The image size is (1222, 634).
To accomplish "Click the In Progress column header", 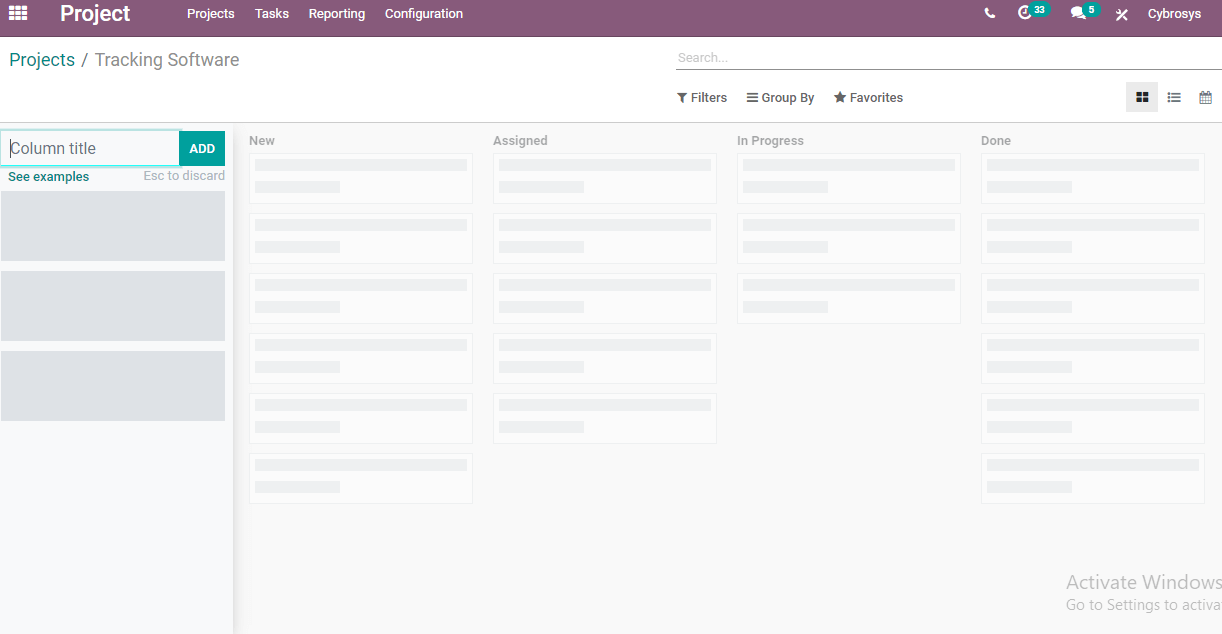I will pos(770,141).
